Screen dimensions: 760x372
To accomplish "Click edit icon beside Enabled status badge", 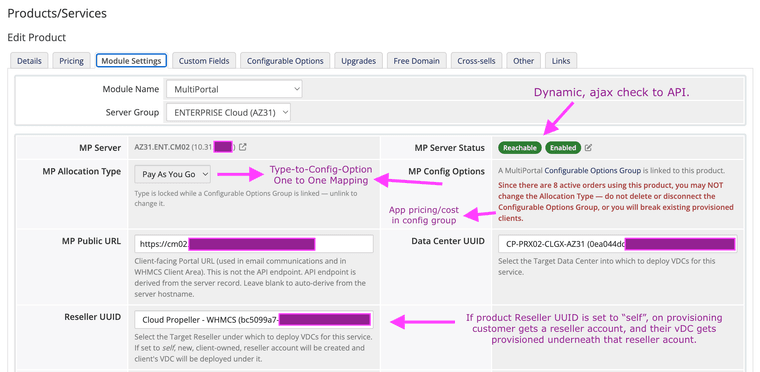I will 588,147.
